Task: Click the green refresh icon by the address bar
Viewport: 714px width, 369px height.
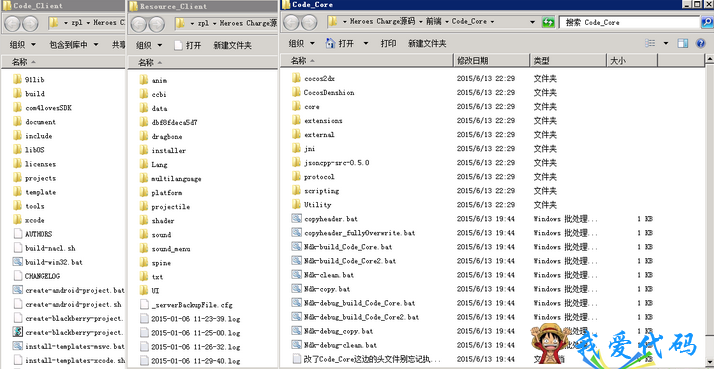Action: pyautogui.click(x=548, y=22)
